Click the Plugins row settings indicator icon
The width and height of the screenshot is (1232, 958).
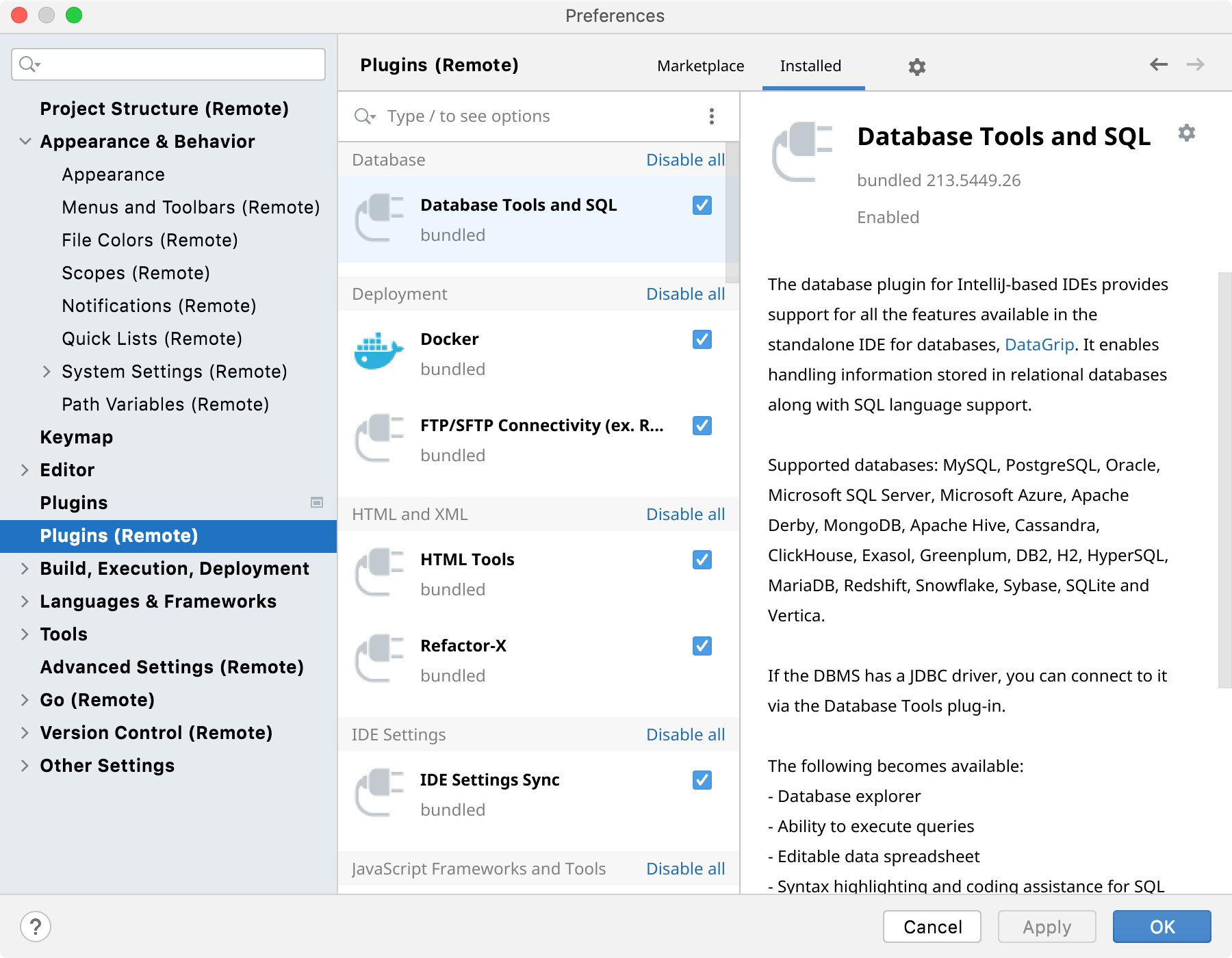pyautogui.click(x=317, y=502)
